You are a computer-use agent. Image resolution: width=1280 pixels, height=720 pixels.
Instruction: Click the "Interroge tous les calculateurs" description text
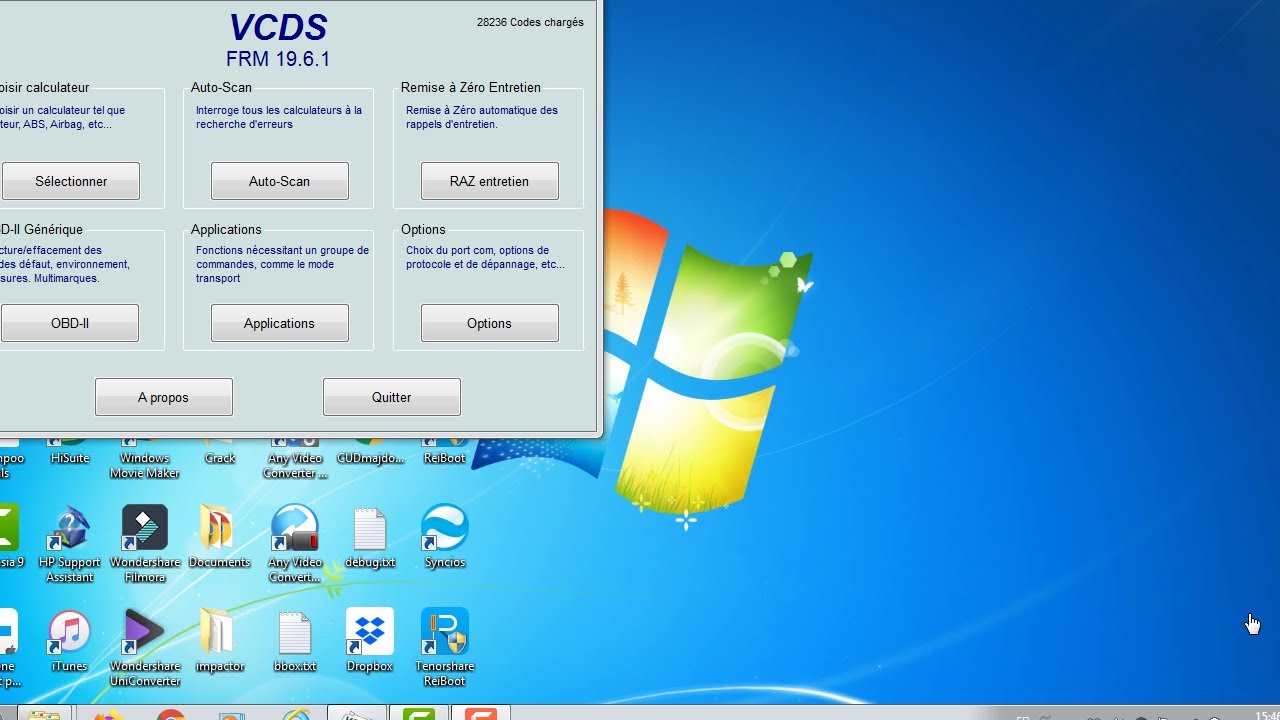tap(279, 117)
